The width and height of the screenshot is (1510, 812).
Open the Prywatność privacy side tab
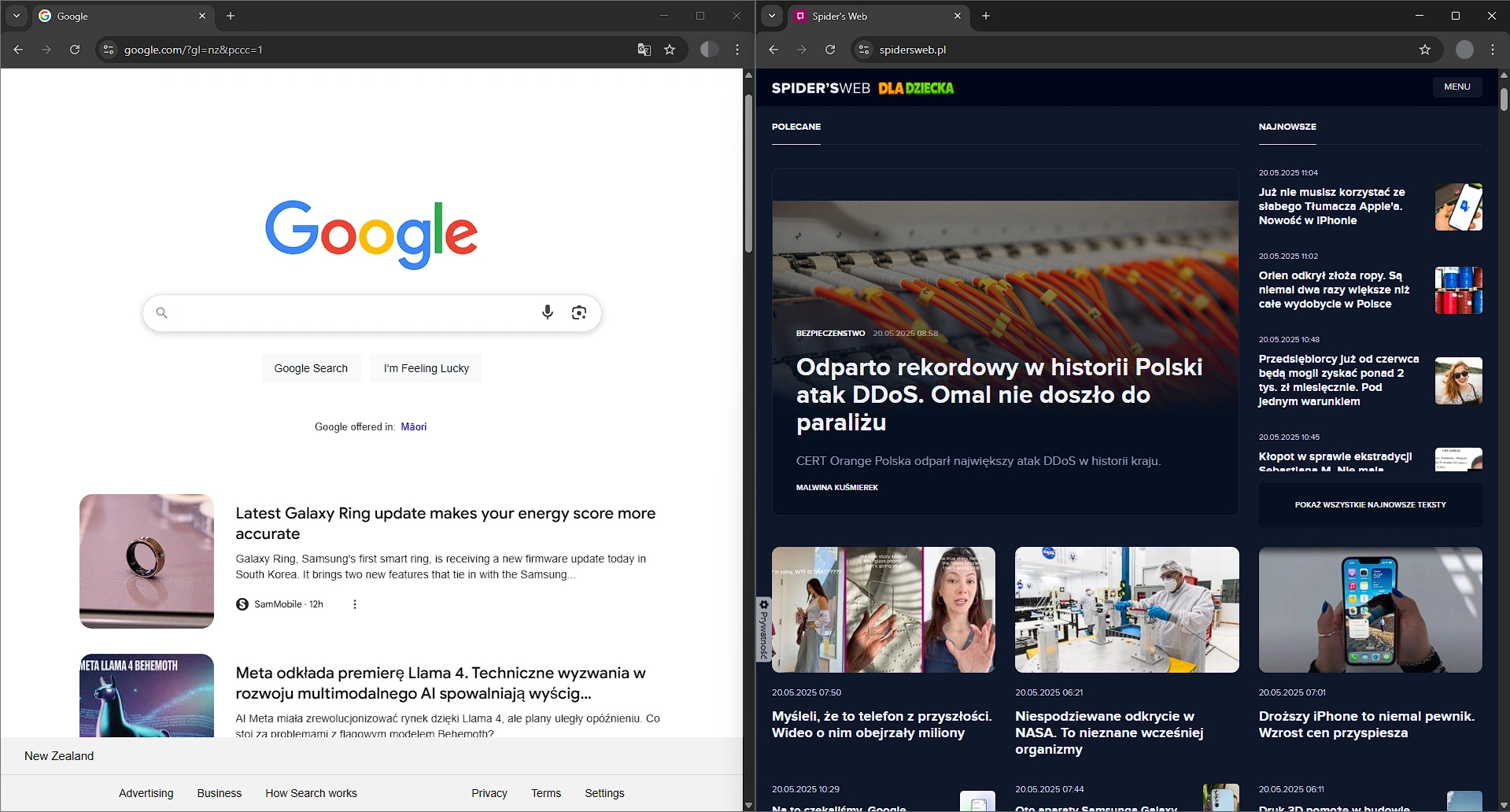tap(763, 629)
